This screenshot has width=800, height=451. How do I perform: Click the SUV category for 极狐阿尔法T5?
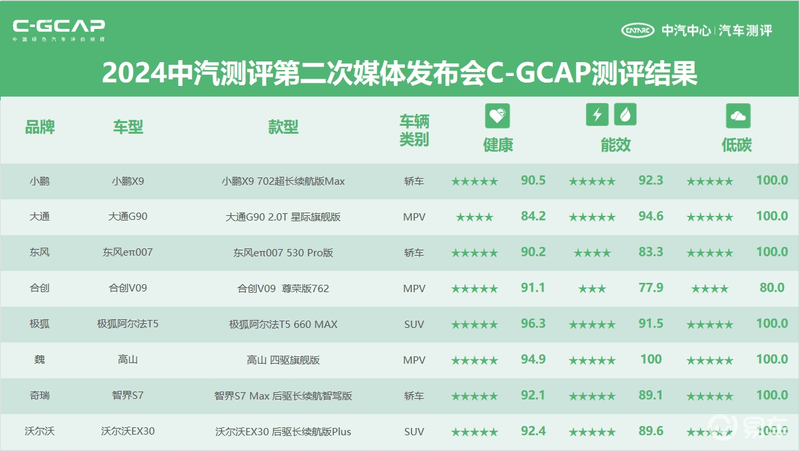414,324
